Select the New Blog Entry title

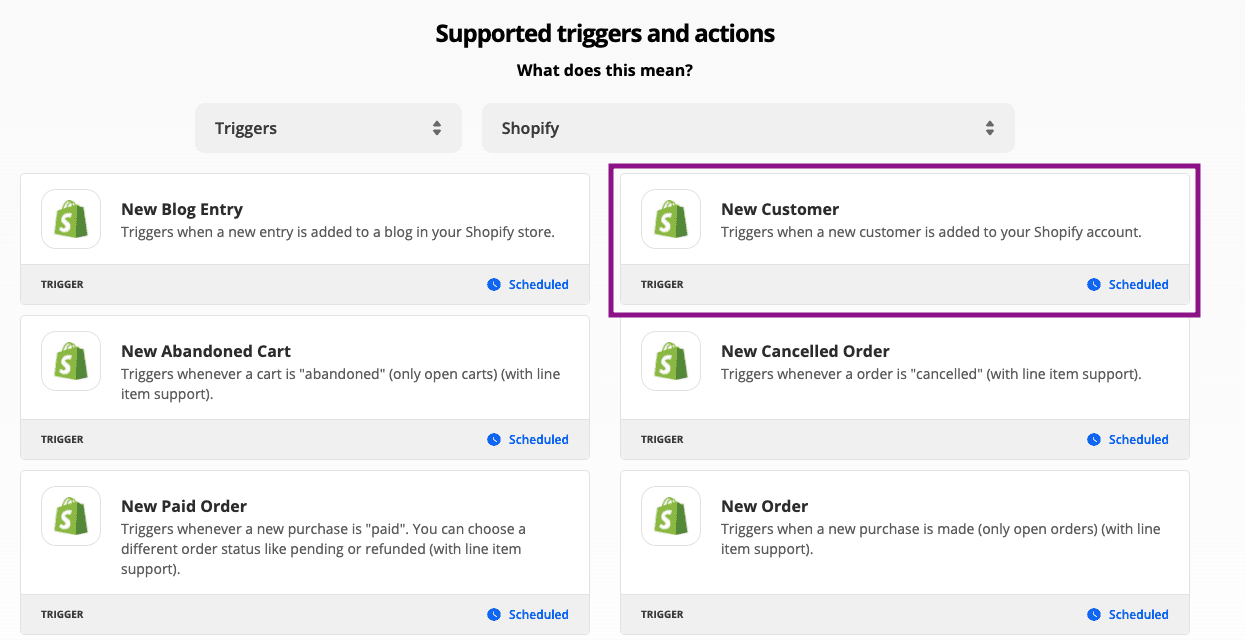[182, 209]
